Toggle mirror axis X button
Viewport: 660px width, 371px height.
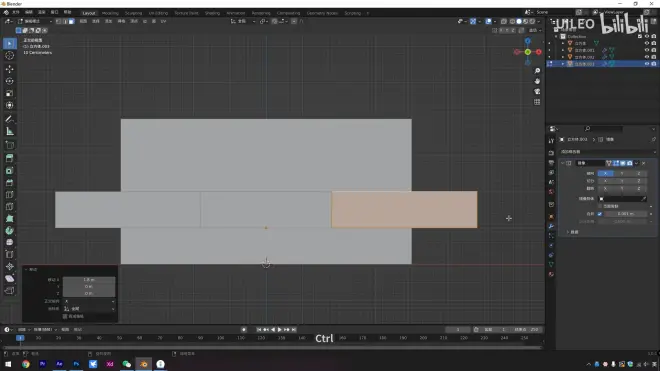click(x=605, y=173)
